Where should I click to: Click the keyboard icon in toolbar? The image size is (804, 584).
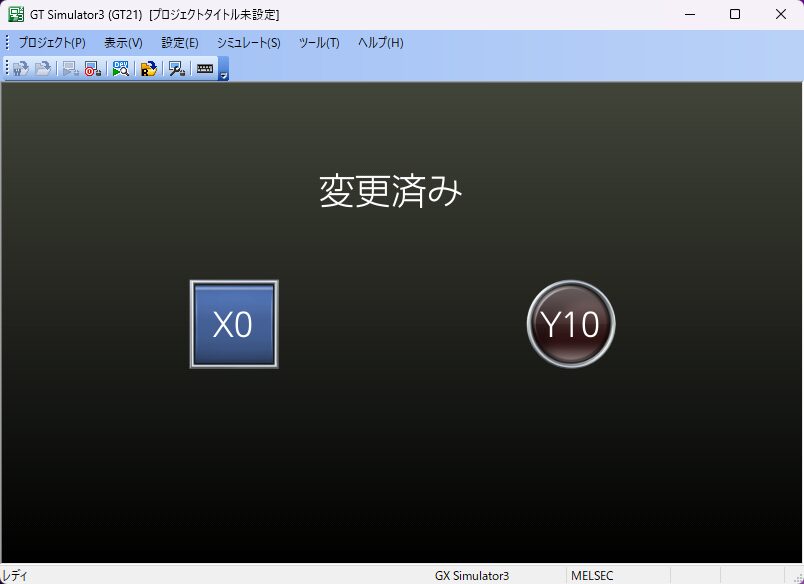click(205, 69)
